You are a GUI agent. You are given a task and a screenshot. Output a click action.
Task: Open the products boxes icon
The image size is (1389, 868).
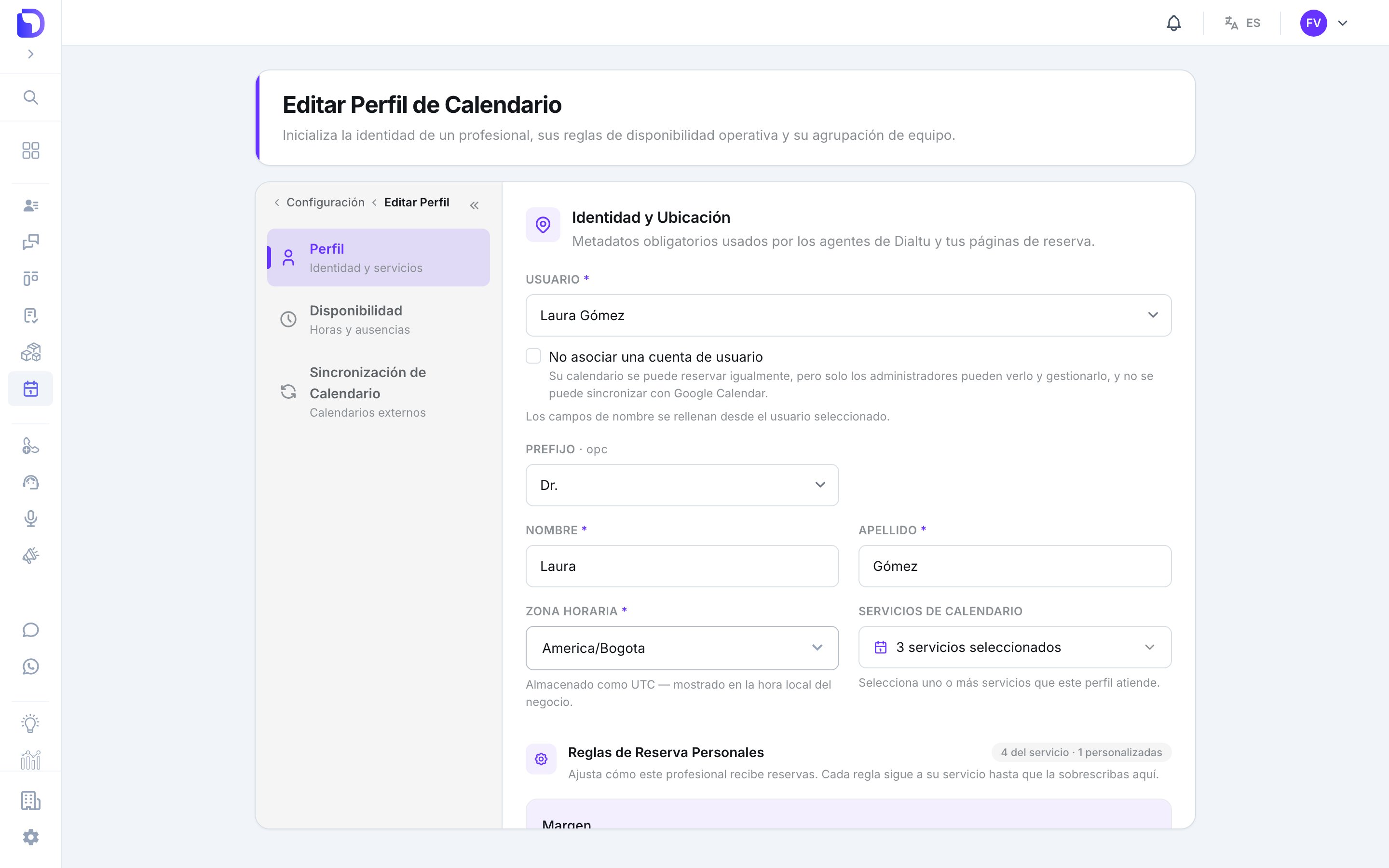click(31, 352)
